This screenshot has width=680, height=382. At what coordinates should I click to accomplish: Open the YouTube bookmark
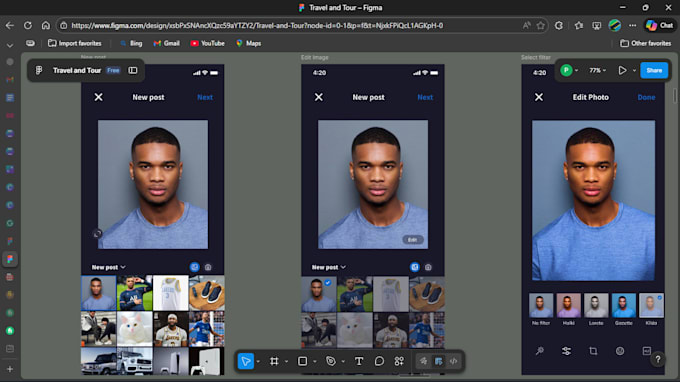207,43
